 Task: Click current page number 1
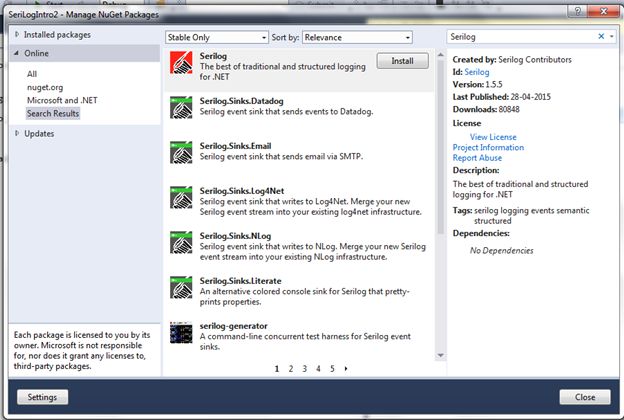pyautogui.click(x=277, y=369)
